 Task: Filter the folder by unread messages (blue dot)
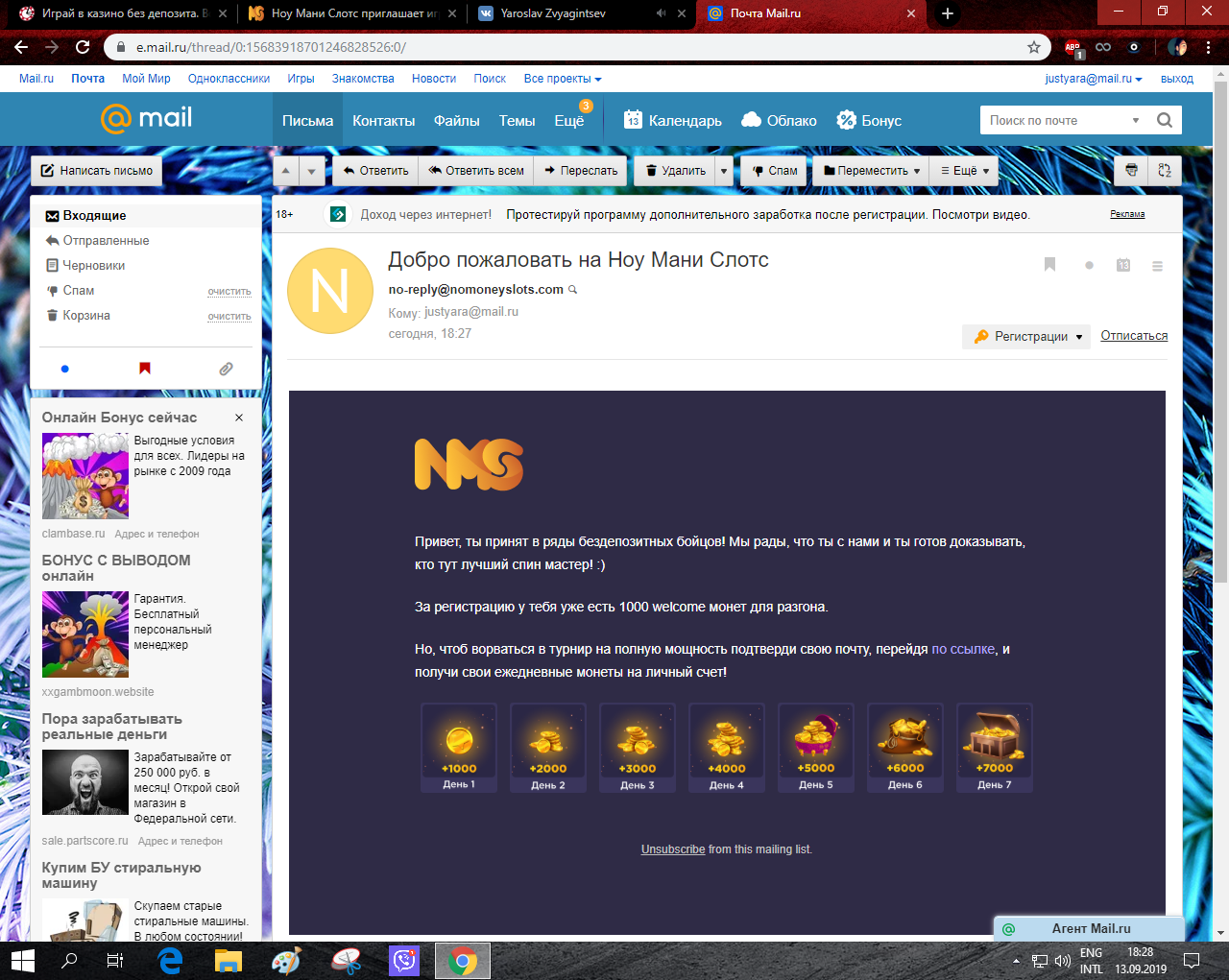65,369
